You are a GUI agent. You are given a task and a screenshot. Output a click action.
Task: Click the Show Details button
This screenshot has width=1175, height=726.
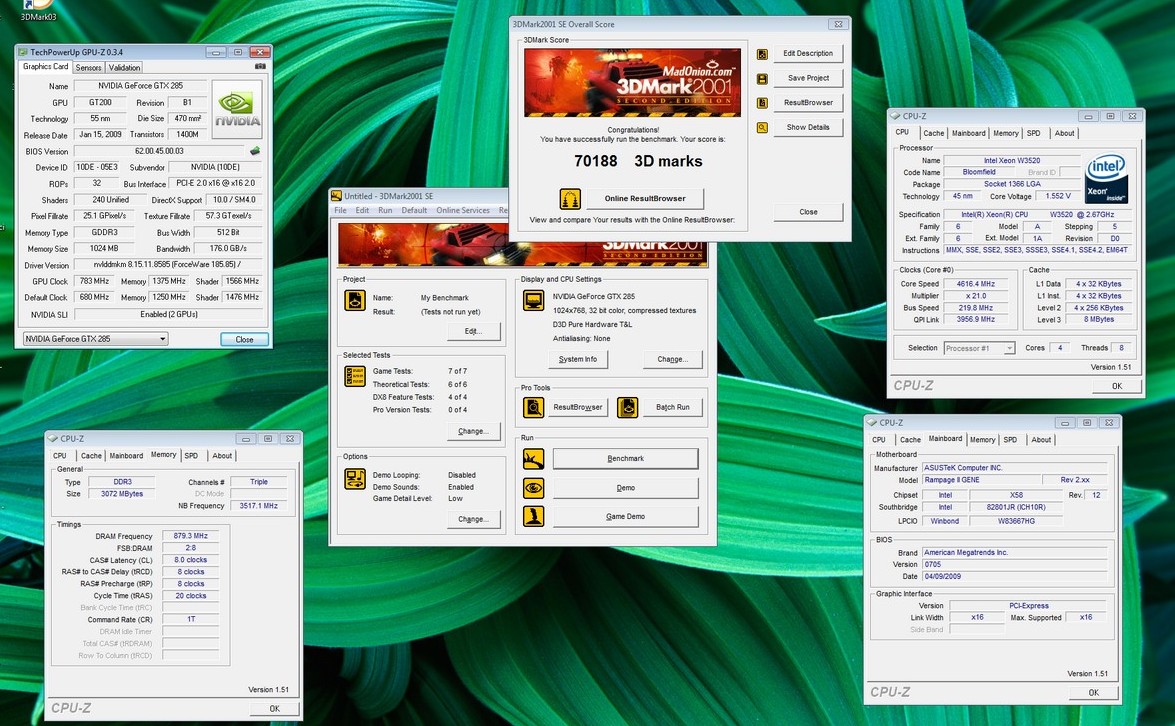point(808,127)
